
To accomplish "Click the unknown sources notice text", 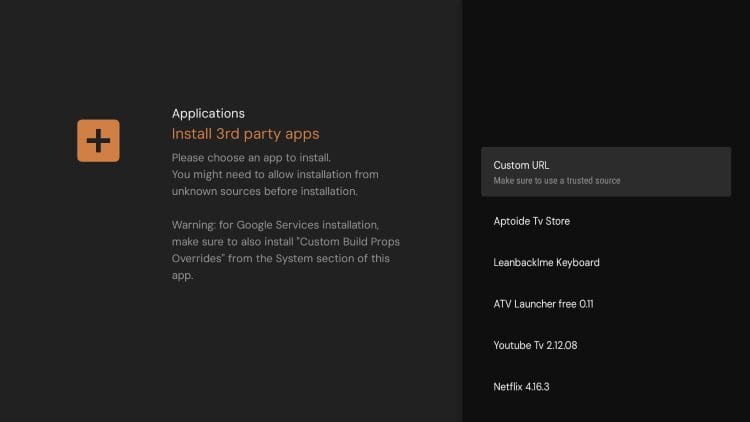I will point(263,191).
